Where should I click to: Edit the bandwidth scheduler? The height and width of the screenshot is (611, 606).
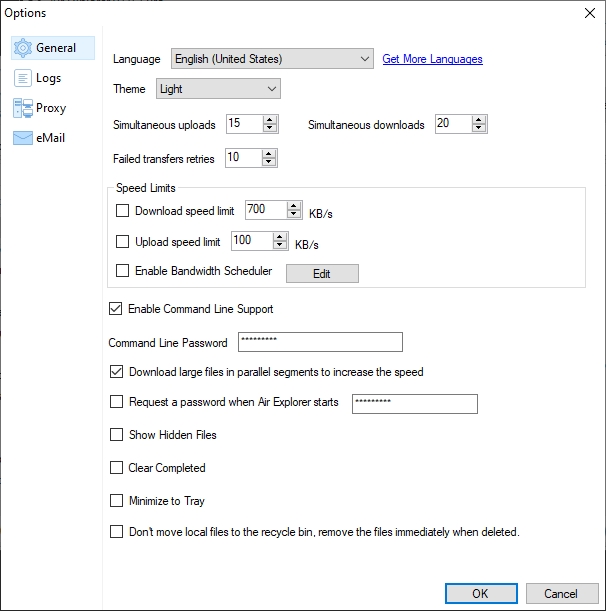pyautogui.click(x=322, y=274)
